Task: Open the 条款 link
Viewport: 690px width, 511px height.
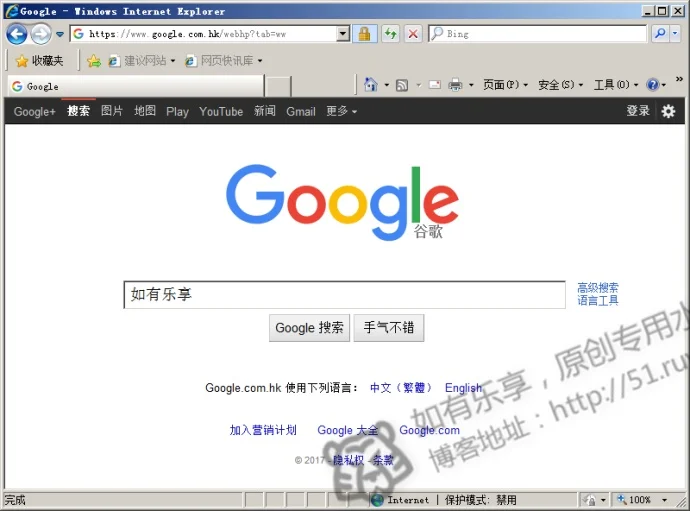Action: click(x=383, y=460)
